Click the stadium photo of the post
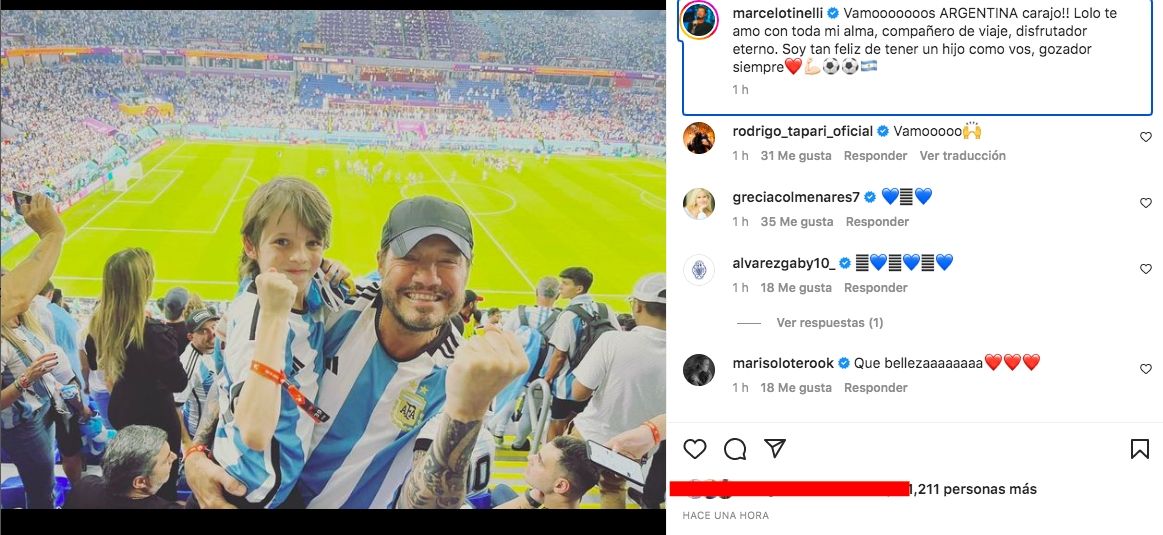This screenshot has height=535, width=1163. point(333,260)
